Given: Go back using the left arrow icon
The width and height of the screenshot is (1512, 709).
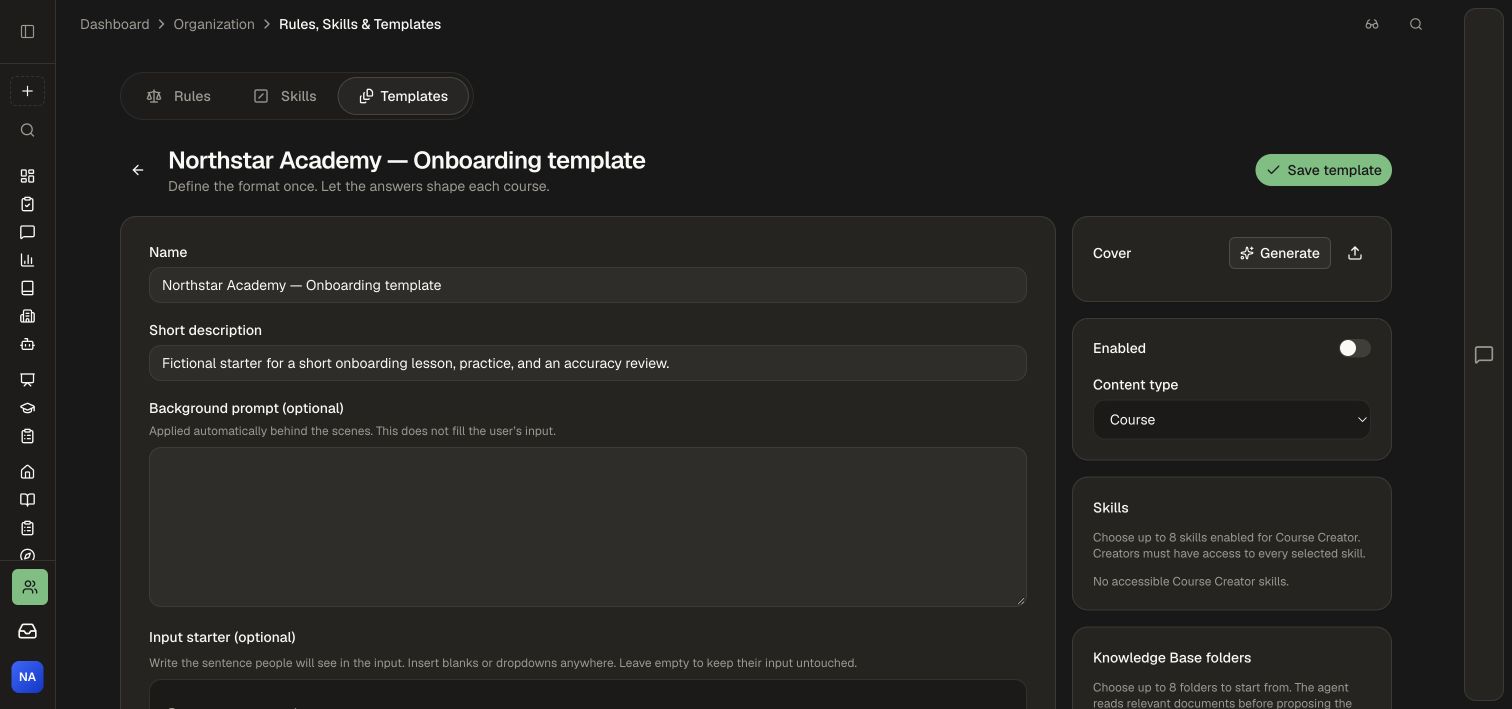Looking at the screenshot, I should point(138,170).
